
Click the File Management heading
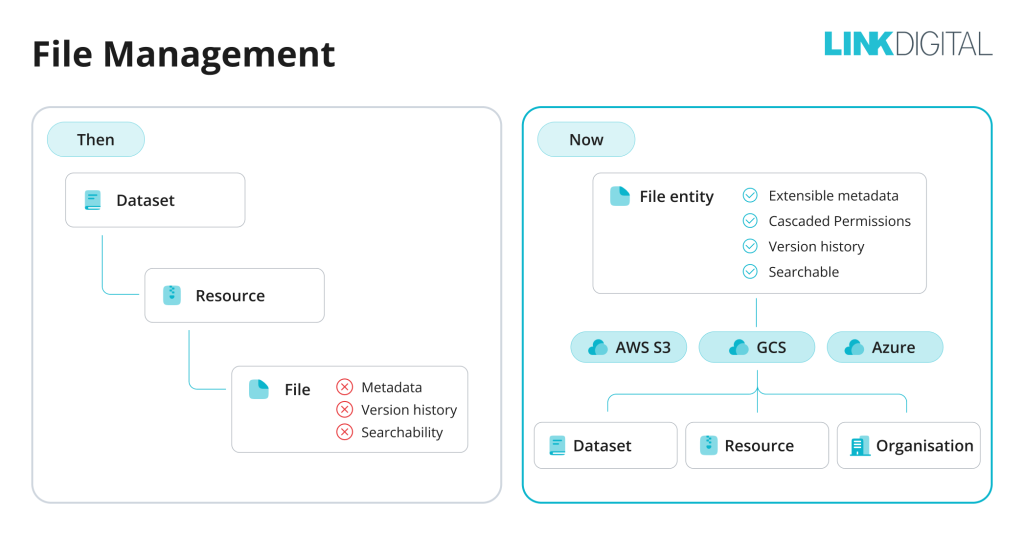(x=184, y=54)
